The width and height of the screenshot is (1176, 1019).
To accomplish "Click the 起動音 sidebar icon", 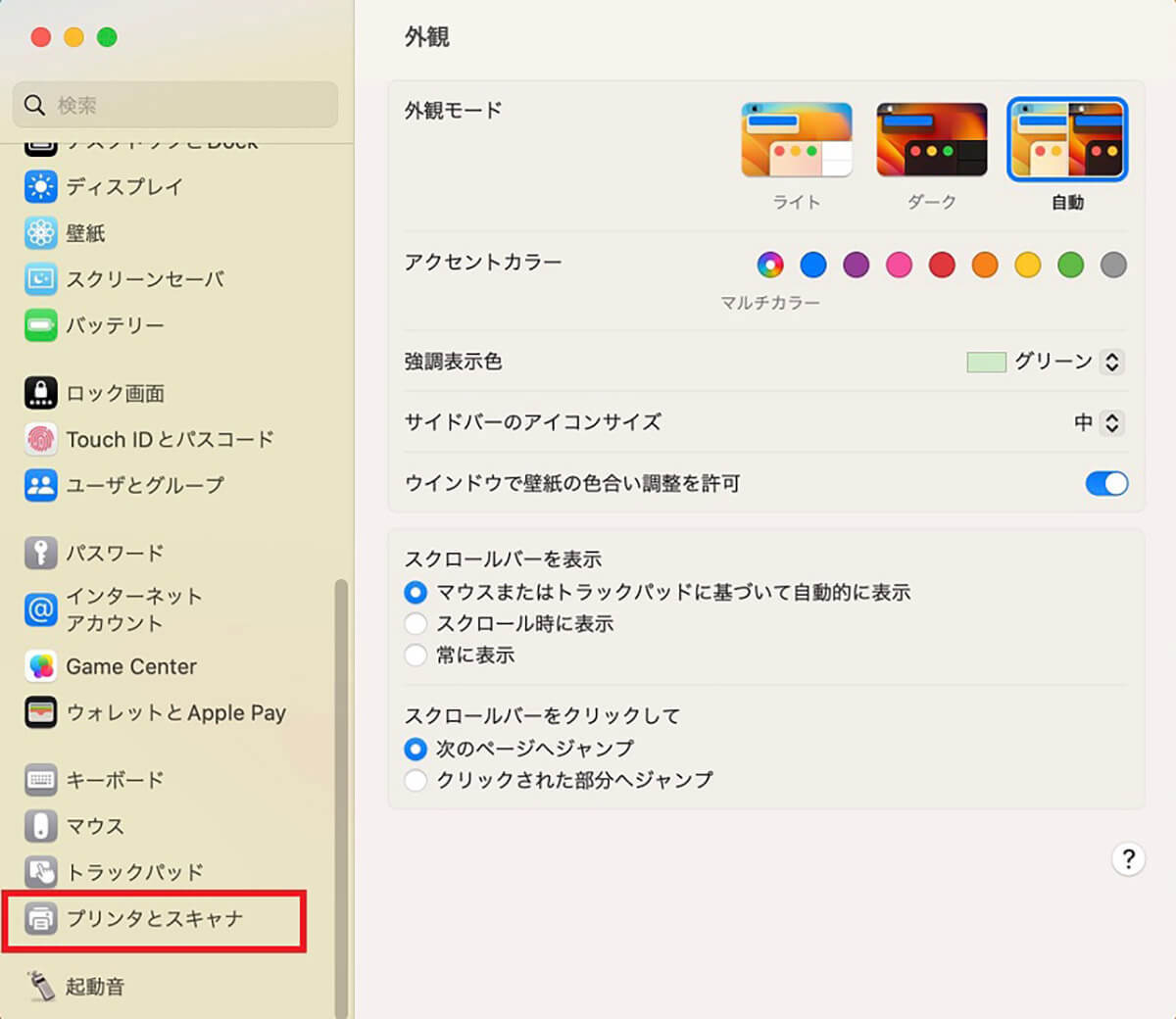I will (x=41, y=986).
